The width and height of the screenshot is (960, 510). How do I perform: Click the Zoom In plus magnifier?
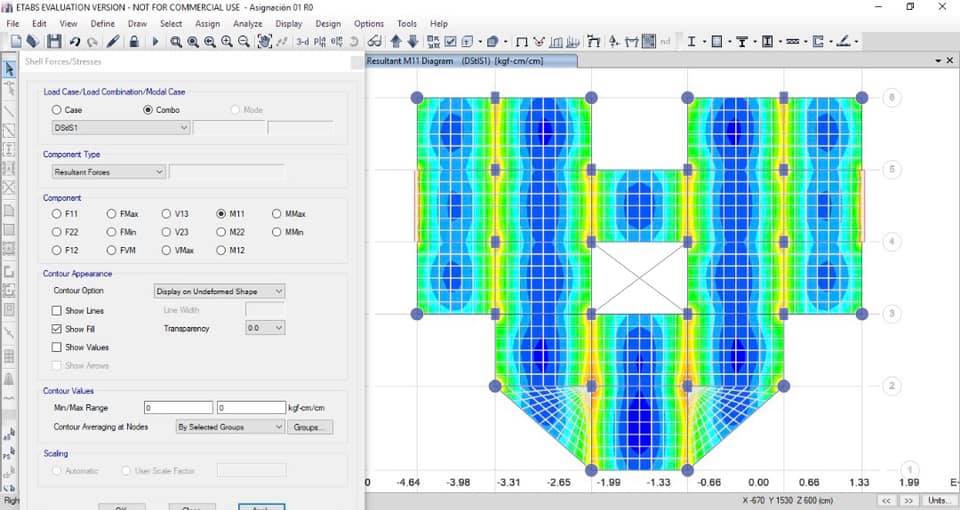point(227,42)
